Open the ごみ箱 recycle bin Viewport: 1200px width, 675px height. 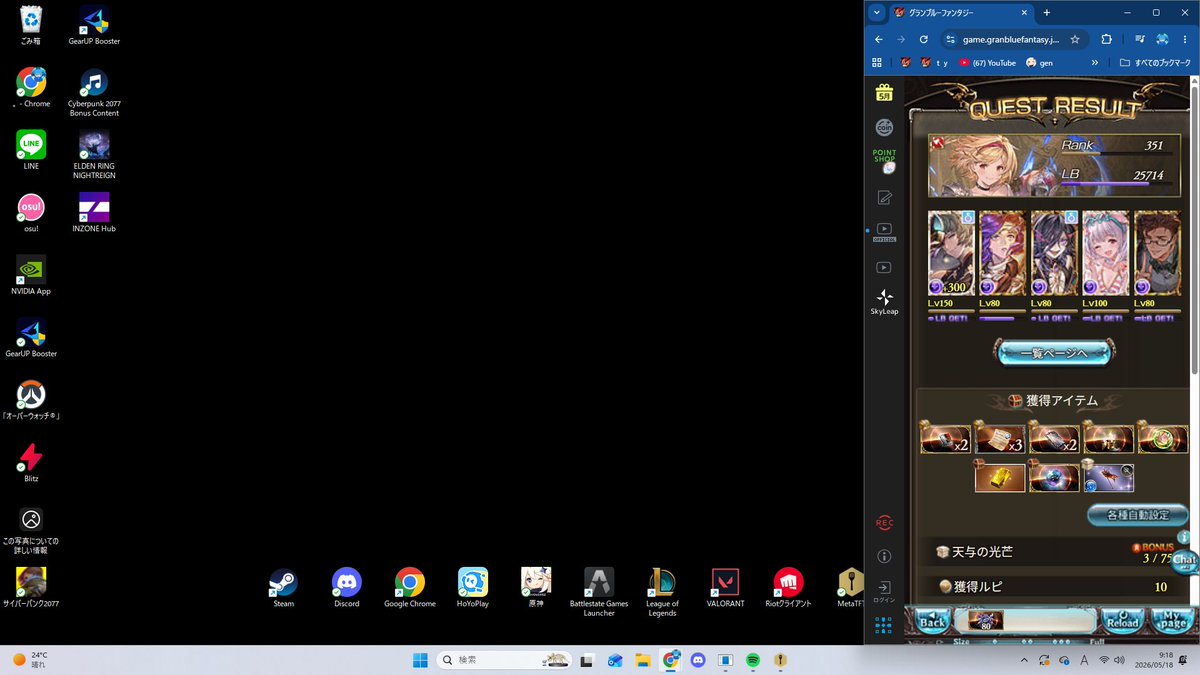click(x=31, y=25)
